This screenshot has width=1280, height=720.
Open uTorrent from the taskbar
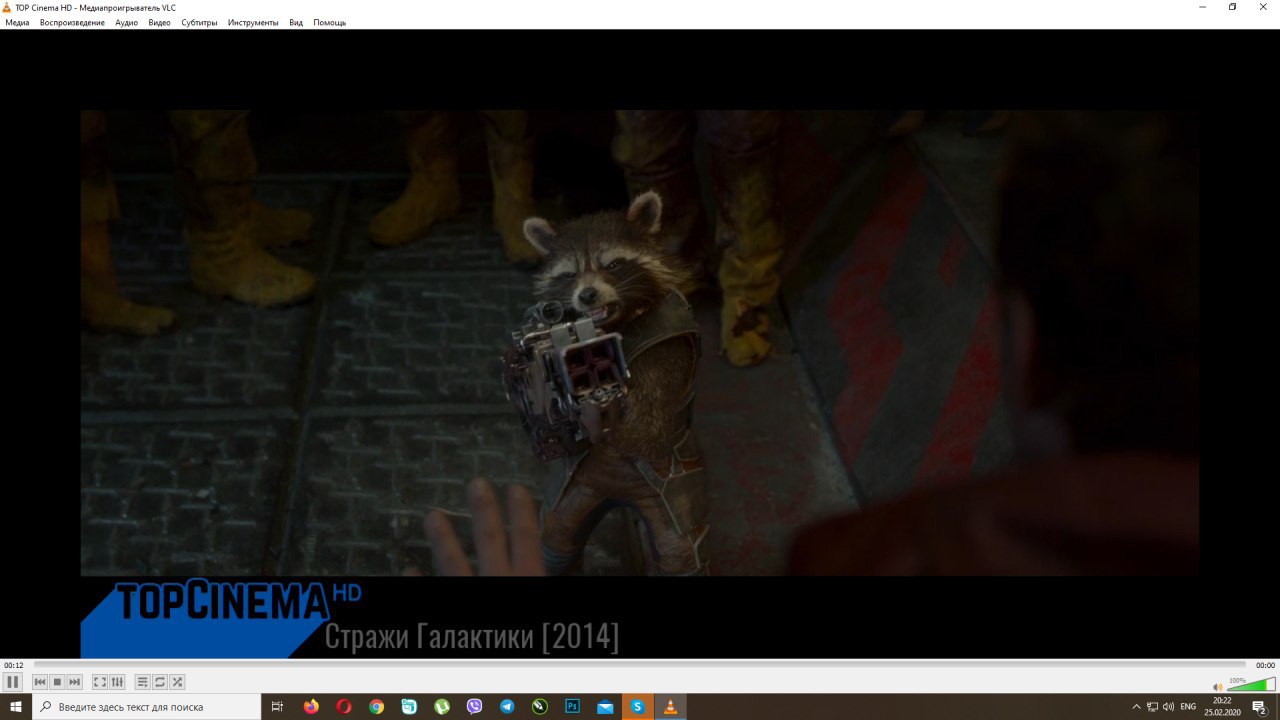click(442, 707)
